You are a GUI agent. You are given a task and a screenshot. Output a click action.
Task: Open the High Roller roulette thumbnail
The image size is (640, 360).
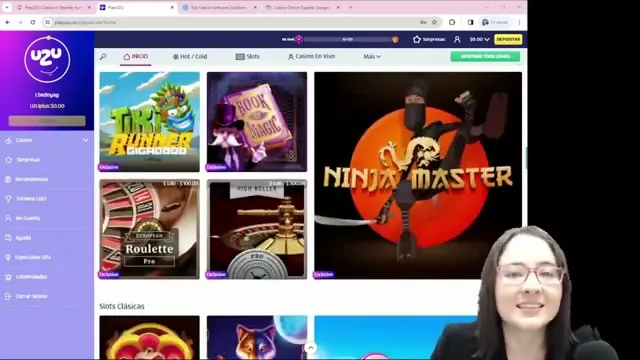pos(257,229)
